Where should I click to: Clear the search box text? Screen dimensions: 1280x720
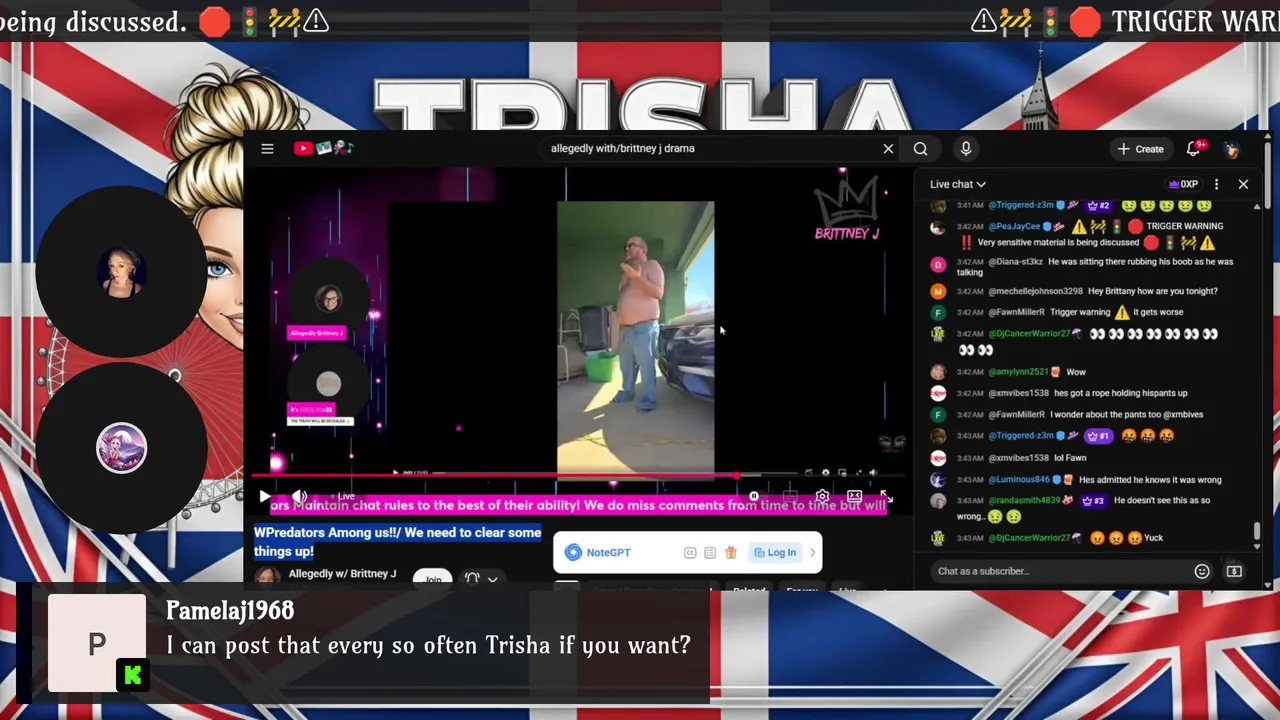pos(888,149)
